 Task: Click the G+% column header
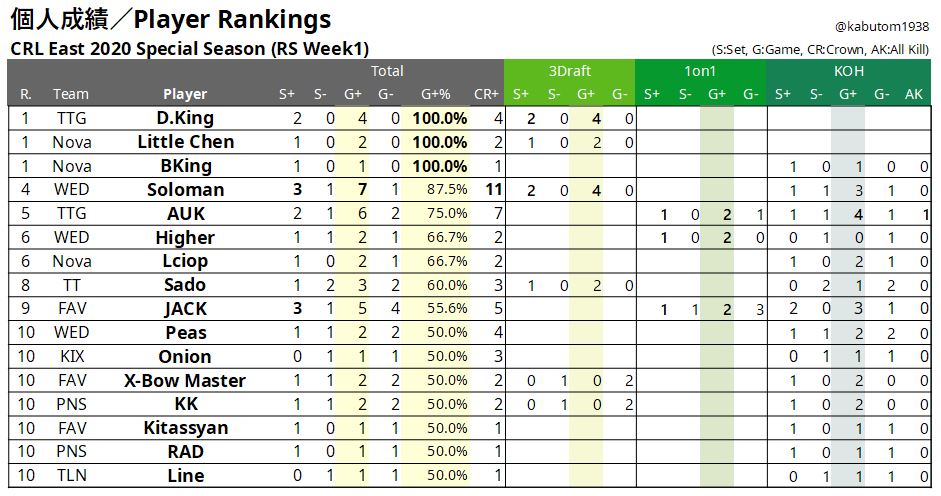436,94
